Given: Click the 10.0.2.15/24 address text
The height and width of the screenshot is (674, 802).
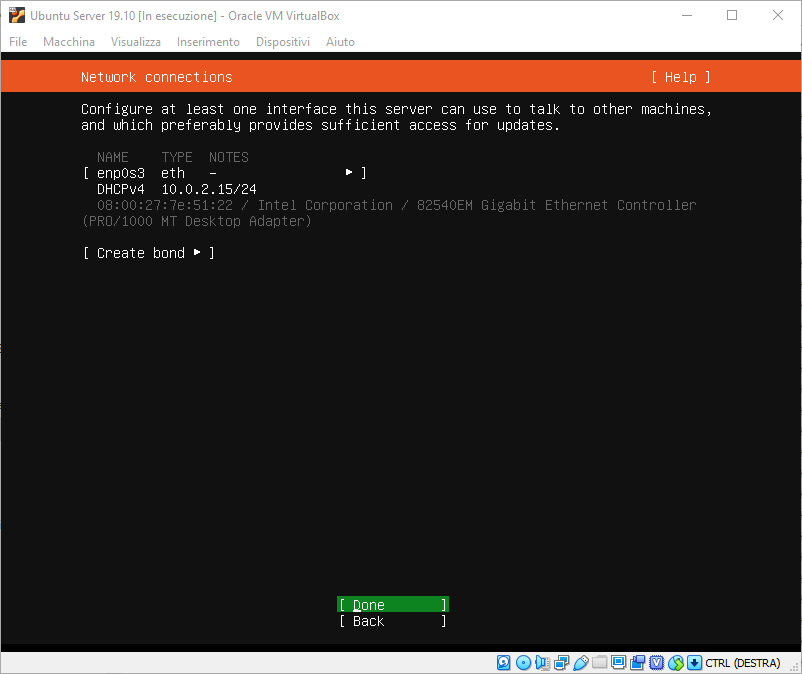Looking at the screenshot, I should coord(209,189).
